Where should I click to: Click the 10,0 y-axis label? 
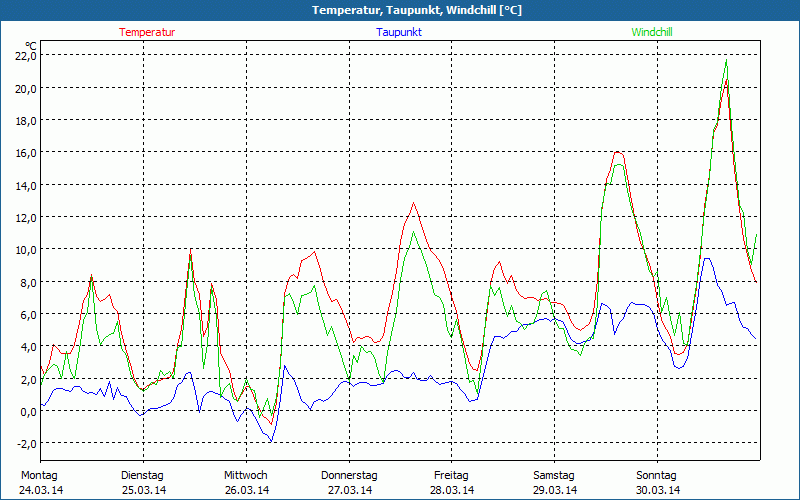[x=27, y=250]
